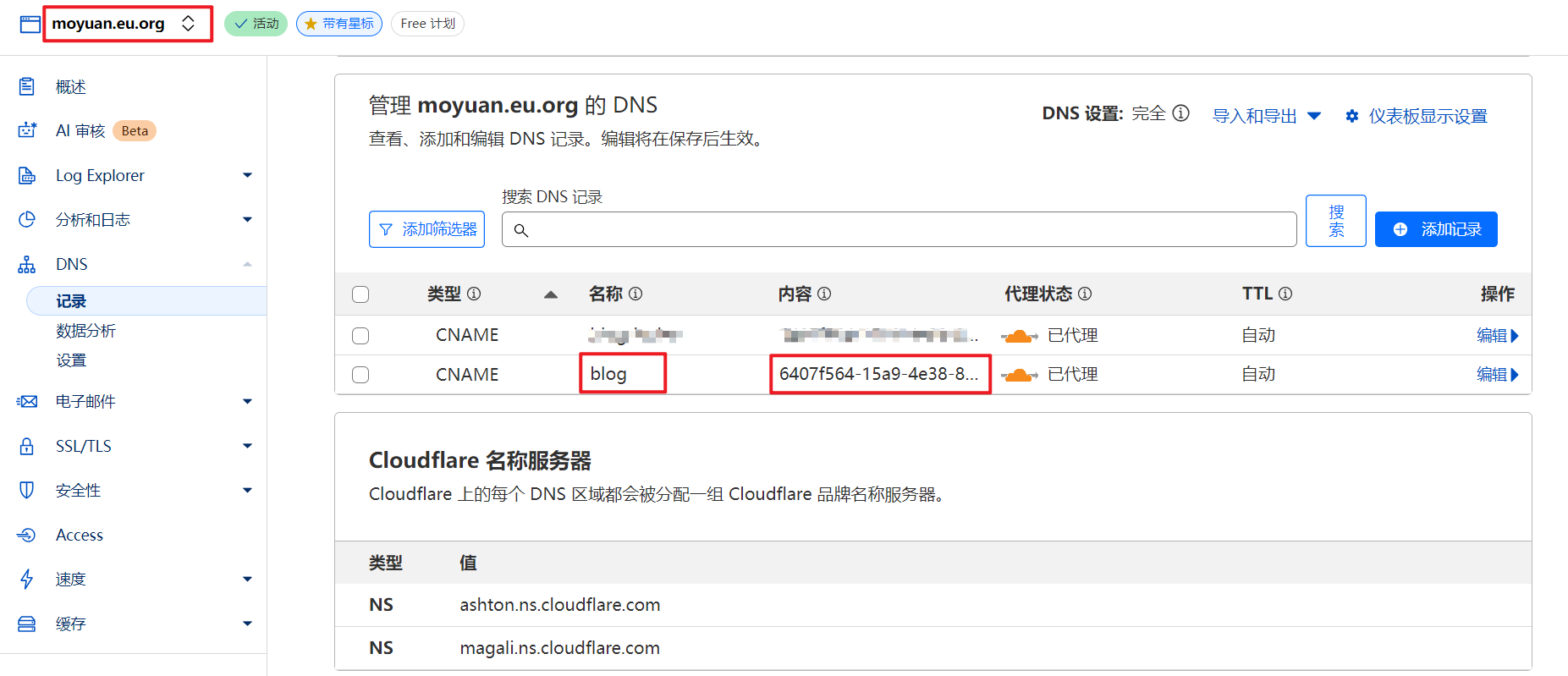Screen dimensions: 1568x676
Task: Click the Overview (概述) clipboard icon
Action: tap(27, 86)
